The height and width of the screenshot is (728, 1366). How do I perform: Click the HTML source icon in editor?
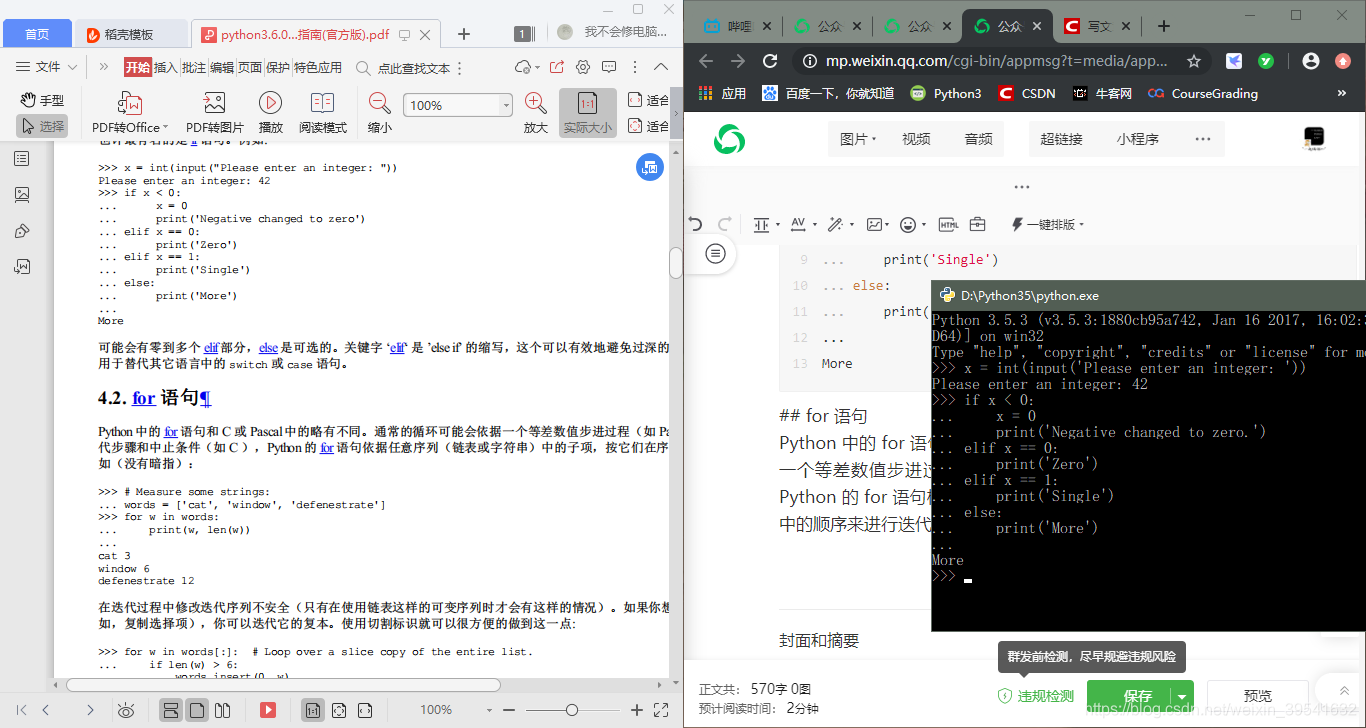948,224
